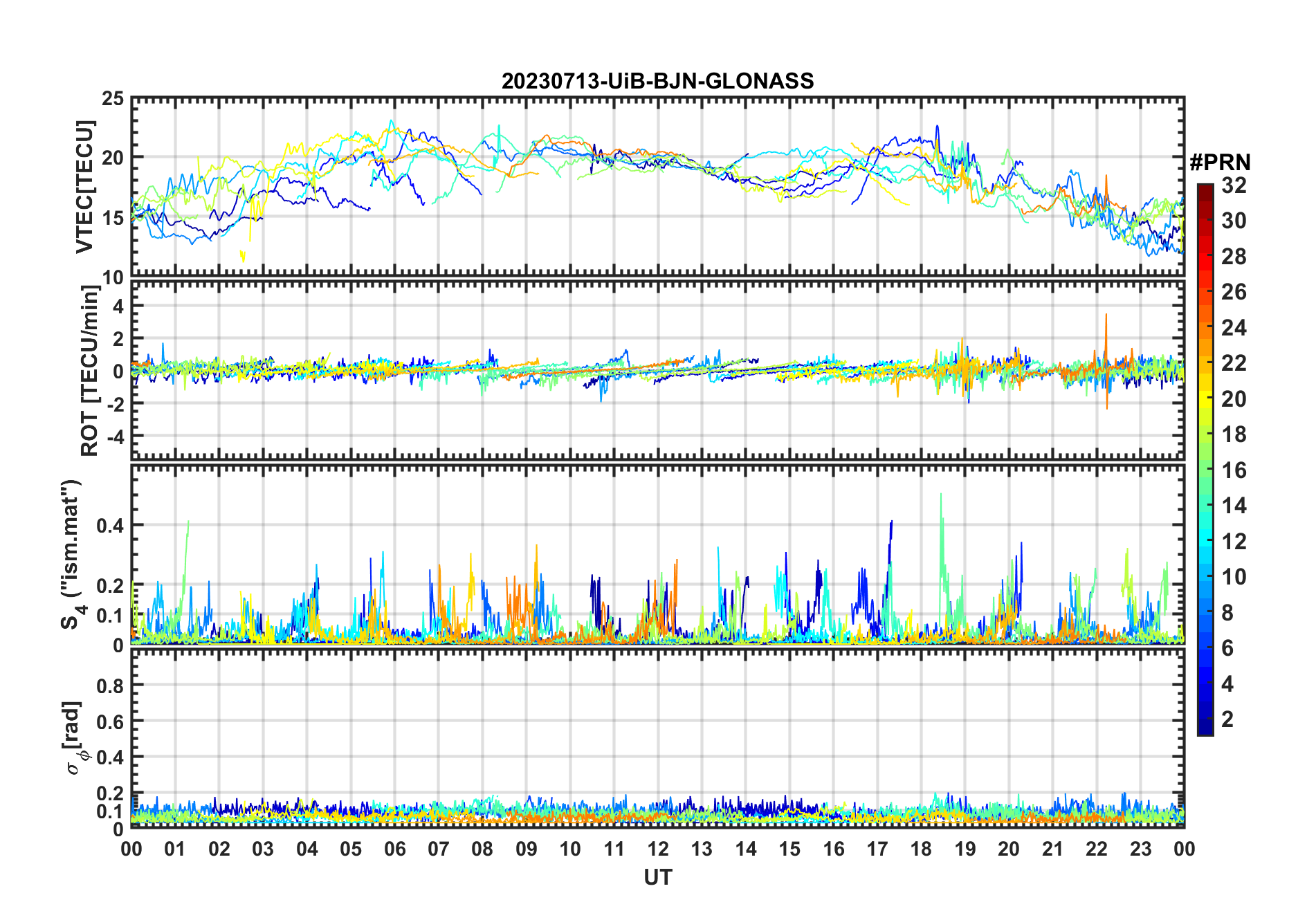Screen dimensions: 1316x920
Task: Select x-axis hour label 23
Action: point(1141,849)
